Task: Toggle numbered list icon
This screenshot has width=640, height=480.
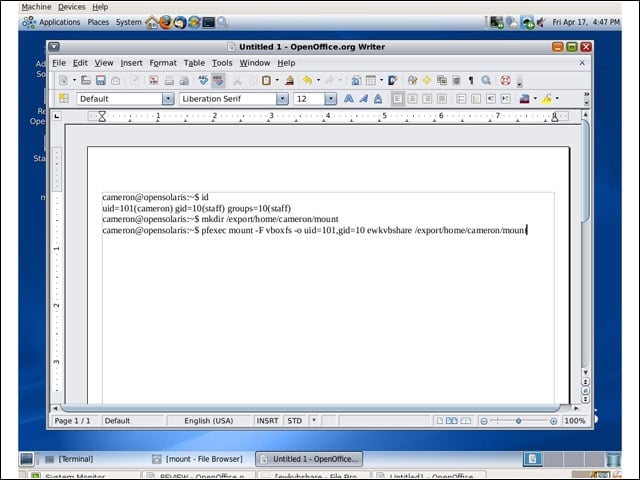Action: tap(461, 98)
